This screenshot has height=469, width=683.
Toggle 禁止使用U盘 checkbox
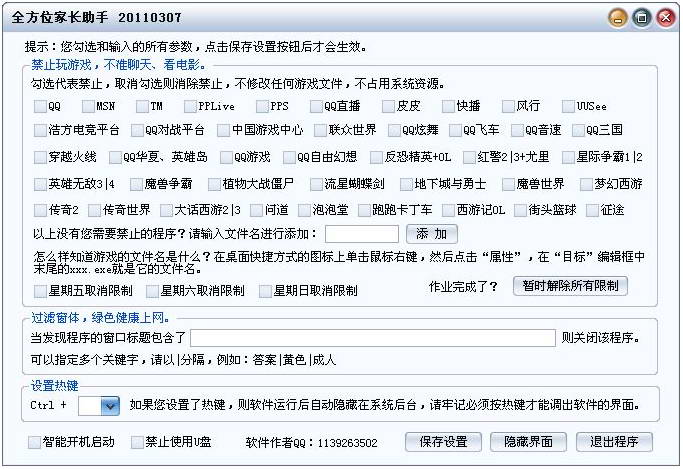point(137,442)
